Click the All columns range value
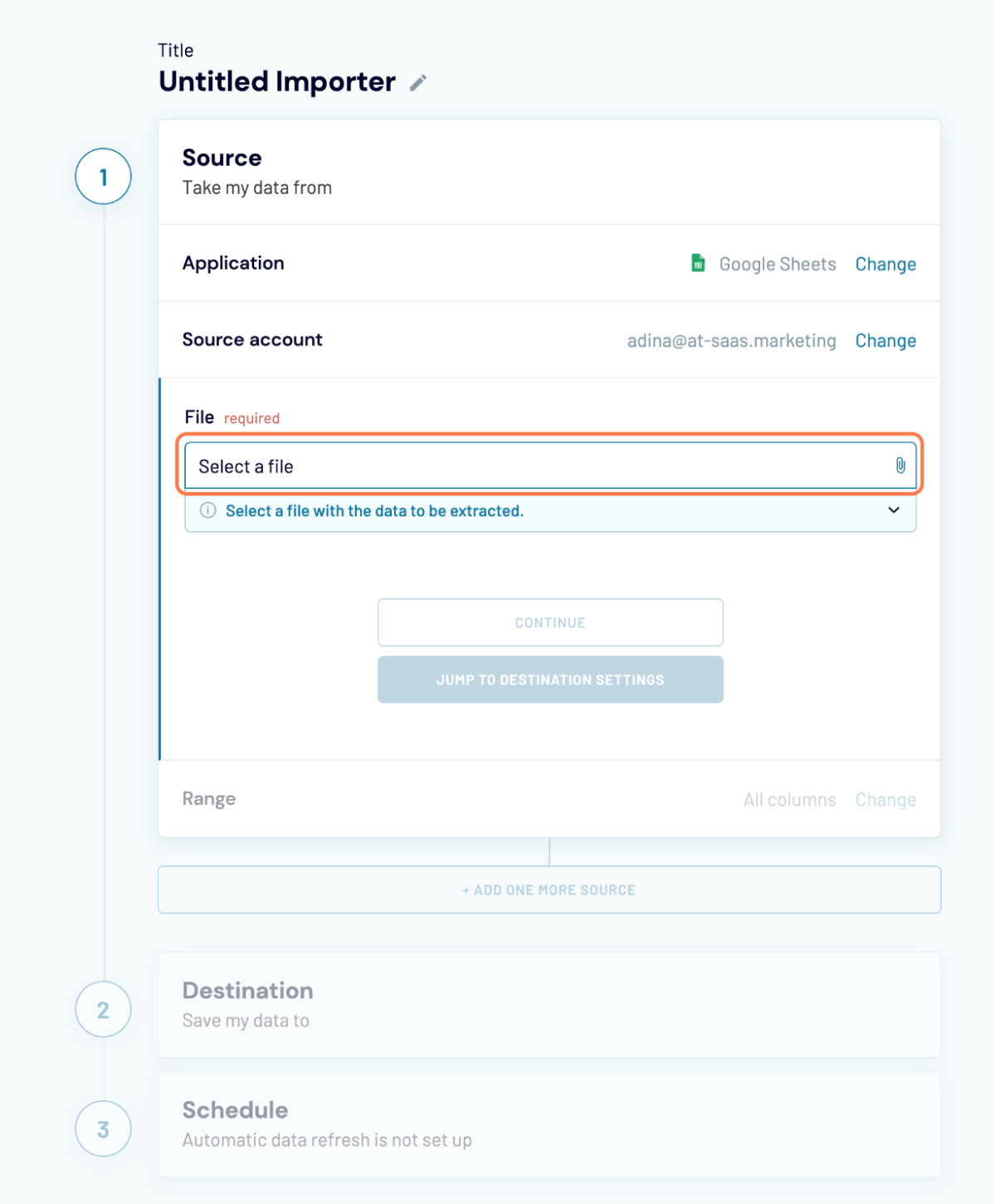 [x=789, y=799]
